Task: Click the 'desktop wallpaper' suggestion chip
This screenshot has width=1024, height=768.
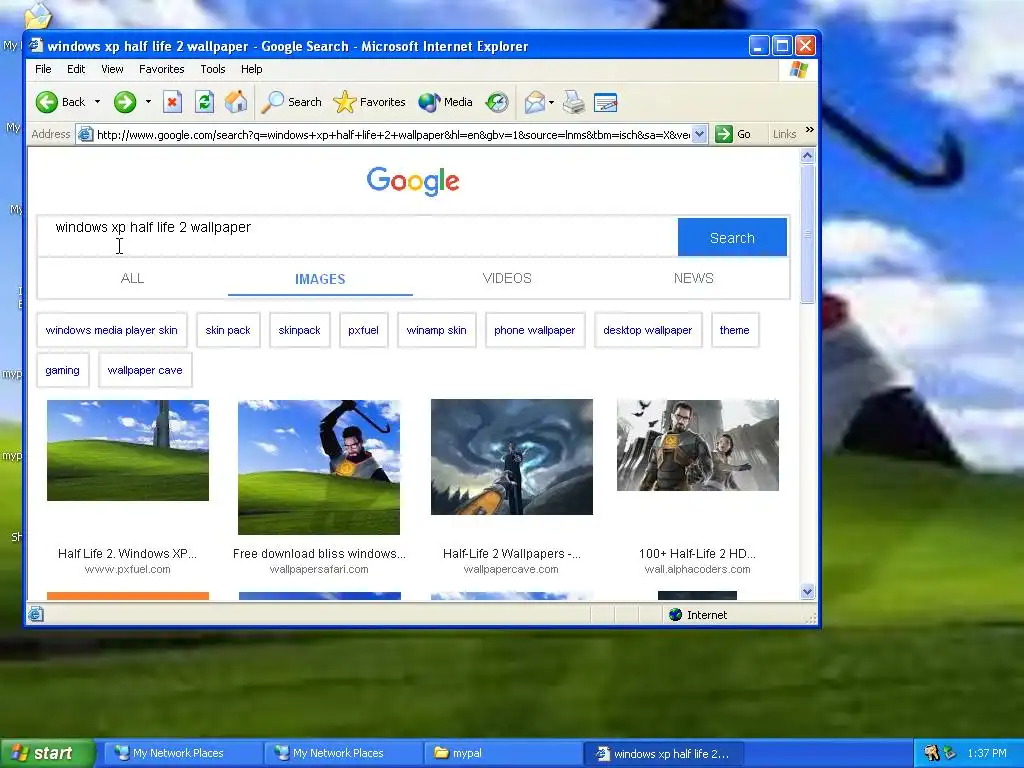Action: point(648,330)
